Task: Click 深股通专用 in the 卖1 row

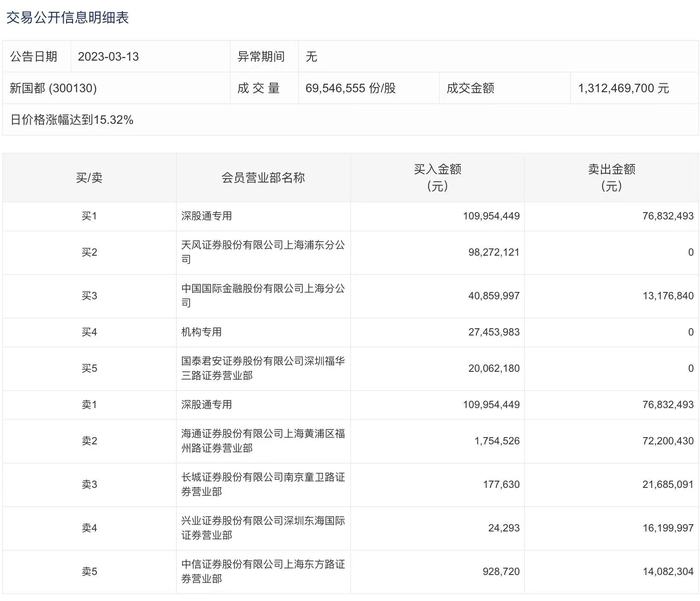Action: (207, 405)
